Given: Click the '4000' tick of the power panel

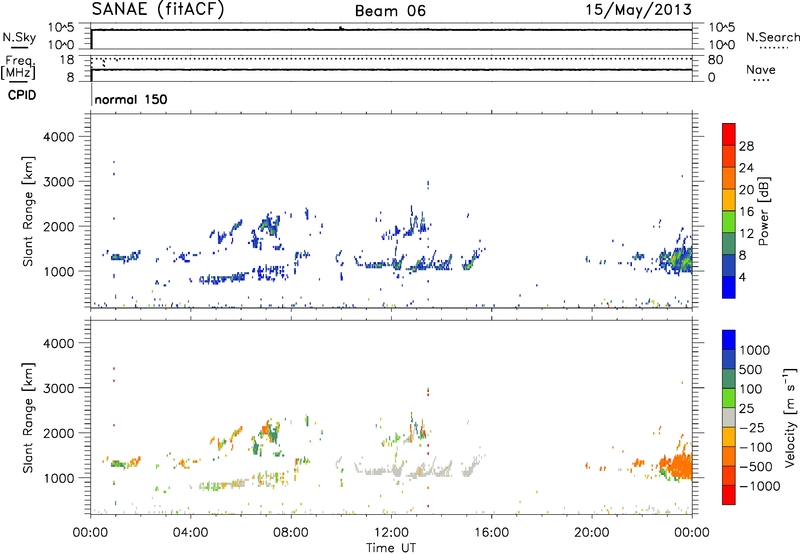Looking at the screenshot, I should click(x=58, y=137).
